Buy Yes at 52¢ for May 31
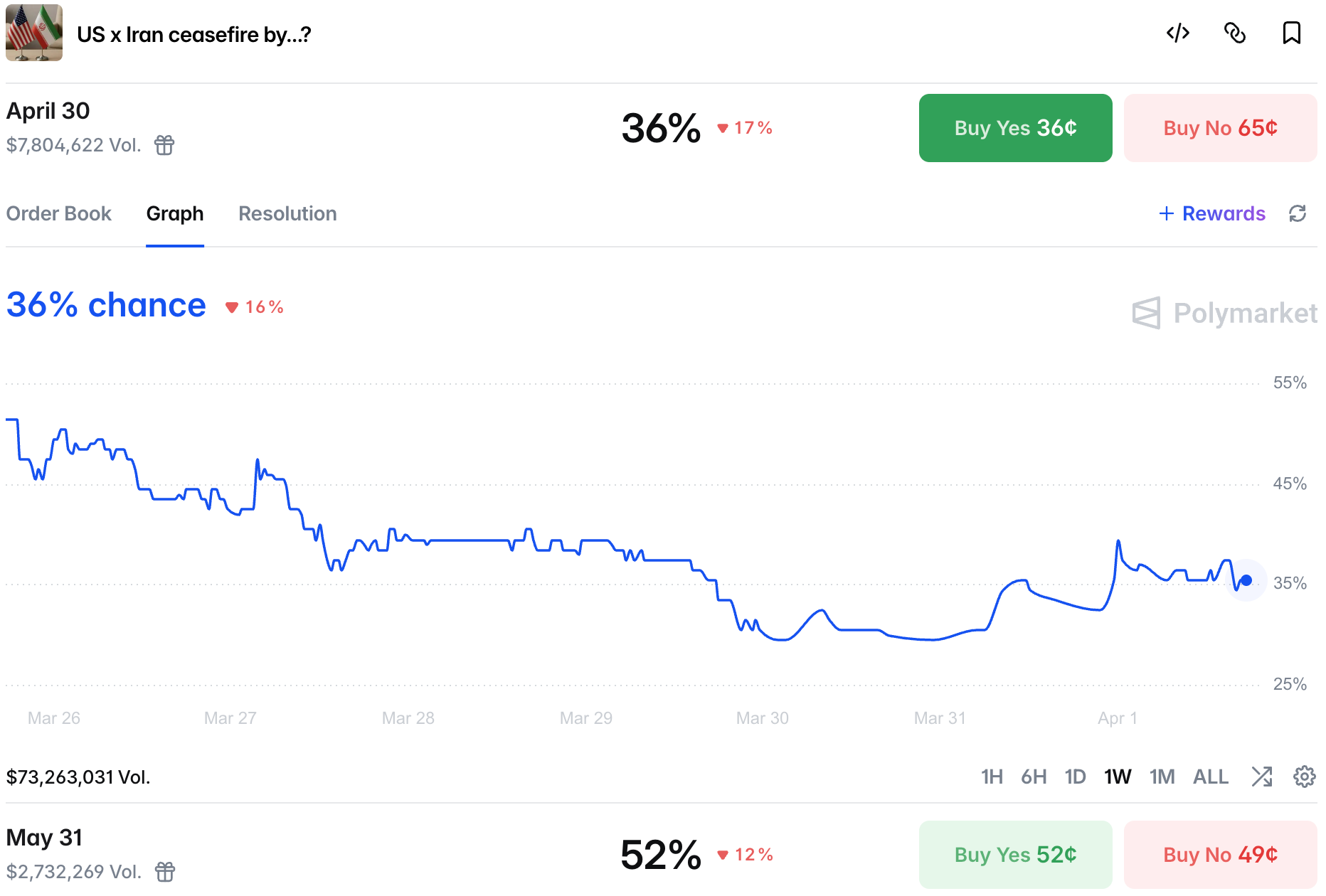Screen dimensions: 1326x896 coord(1015,855)
